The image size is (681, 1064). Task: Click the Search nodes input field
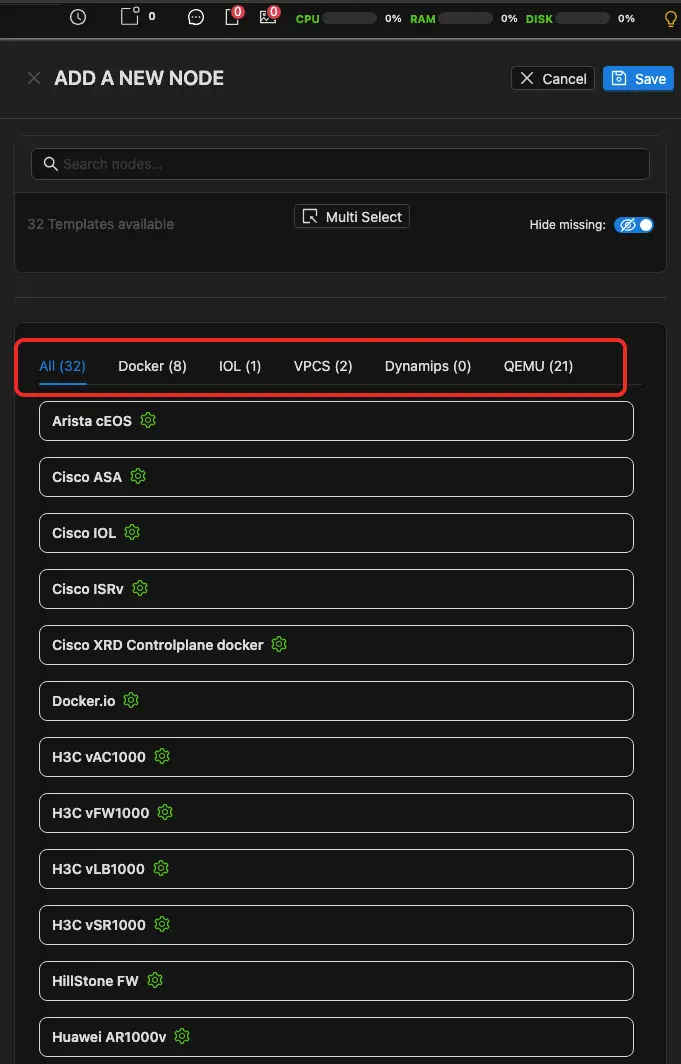[x=340, y=164]
